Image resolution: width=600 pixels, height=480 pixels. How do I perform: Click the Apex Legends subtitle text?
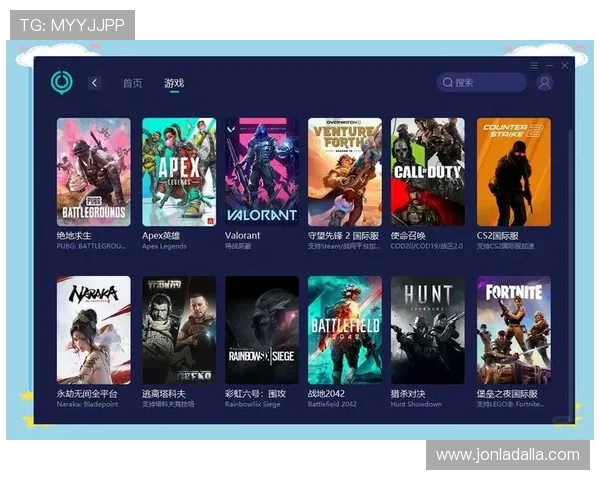164,246
